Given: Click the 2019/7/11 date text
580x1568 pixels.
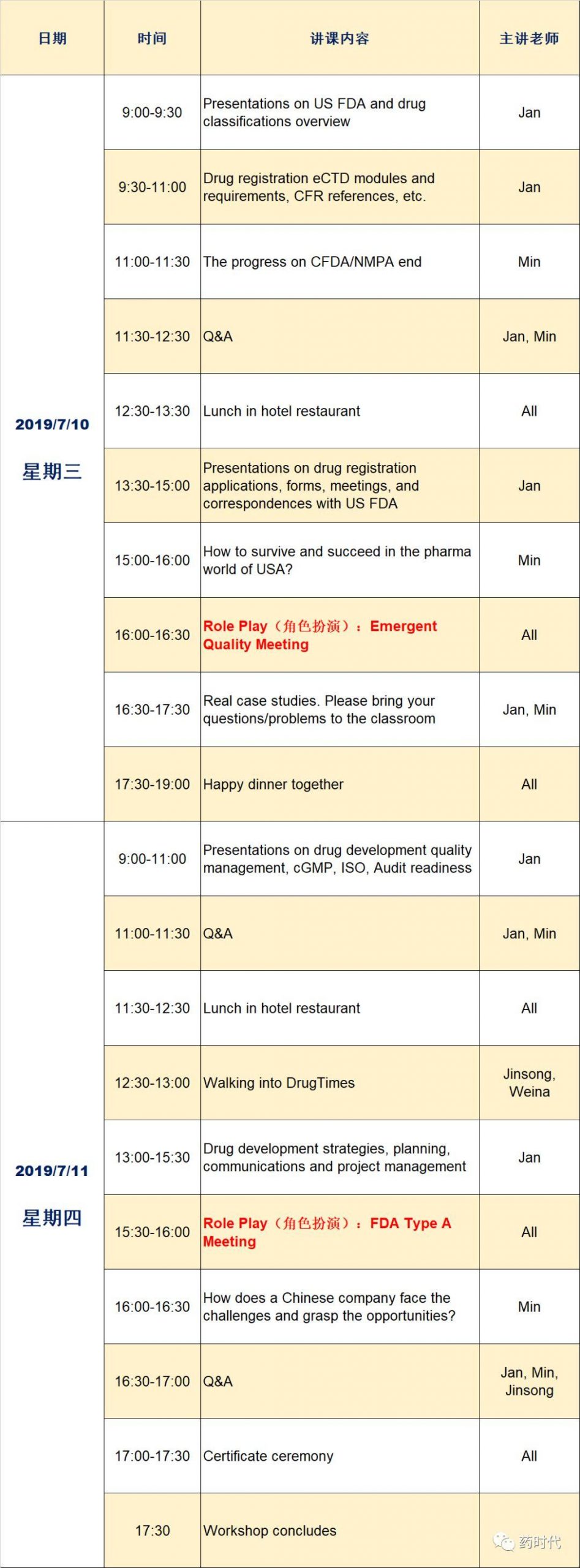Looking at the screenshot, I should pos(52,1170).
